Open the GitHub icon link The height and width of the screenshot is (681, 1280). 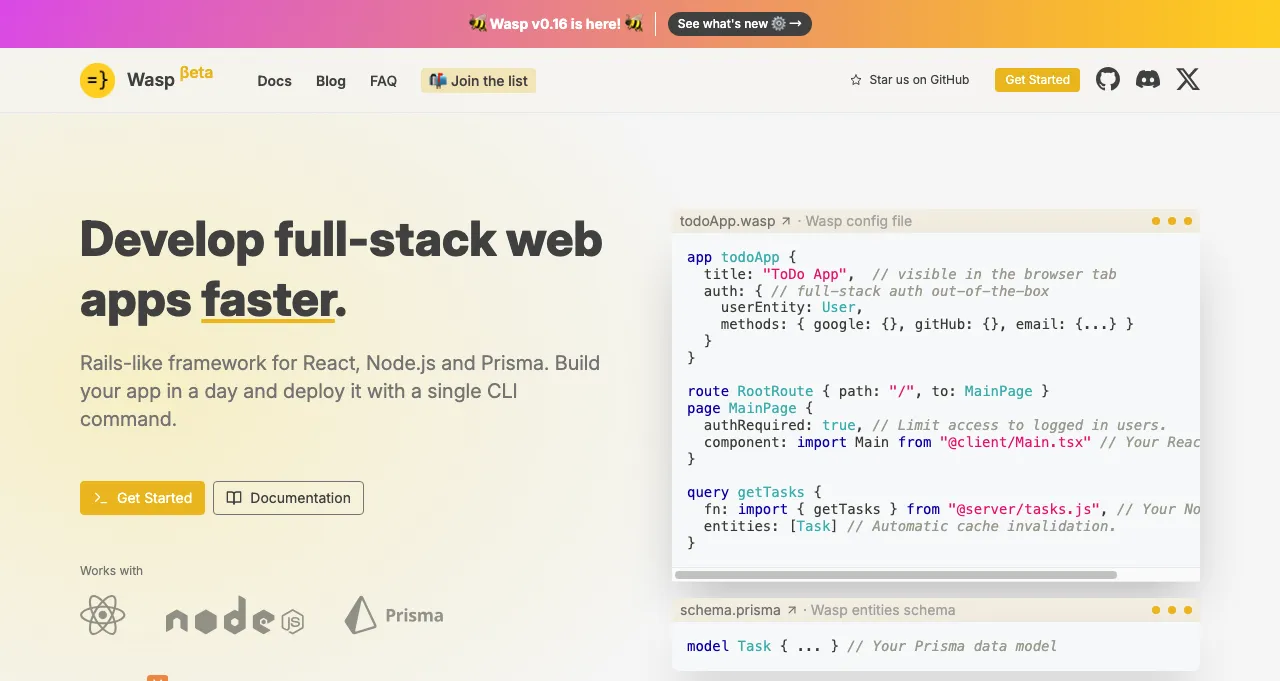point(1108,80)
